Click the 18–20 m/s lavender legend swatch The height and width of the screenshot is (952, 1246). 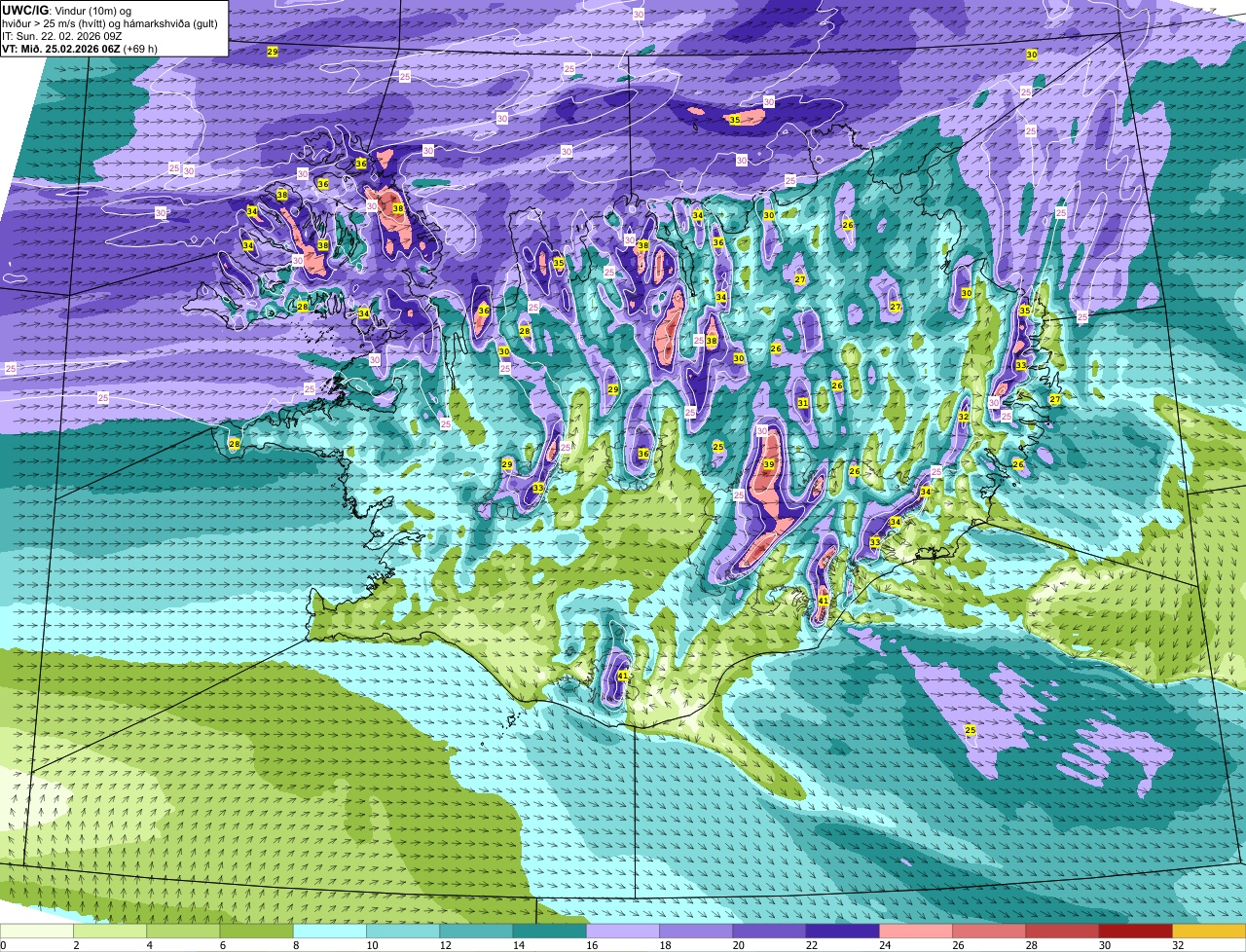click(x=697, y=931)
